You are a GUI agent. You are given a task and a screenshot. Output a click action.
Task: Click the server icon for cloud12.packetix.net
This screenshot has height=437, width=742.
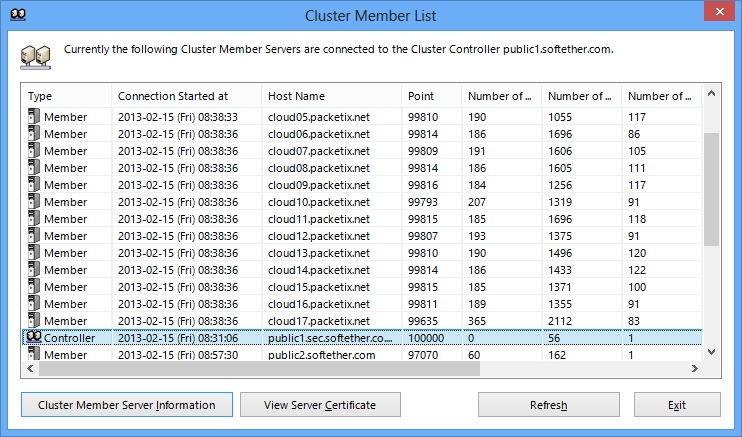tap(34, 235)
